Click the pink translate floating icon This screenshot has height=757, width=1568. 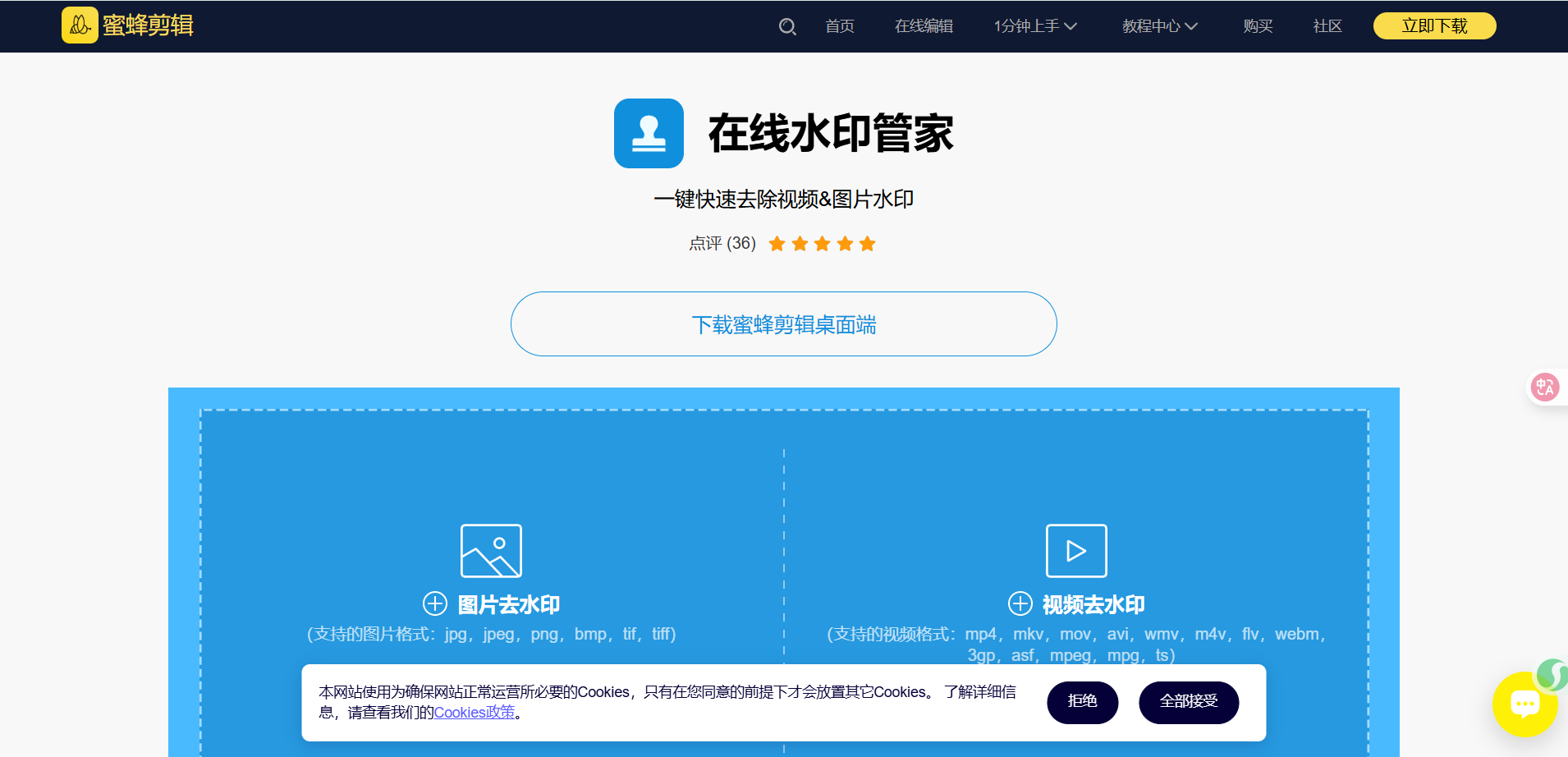click(1545, 387)
